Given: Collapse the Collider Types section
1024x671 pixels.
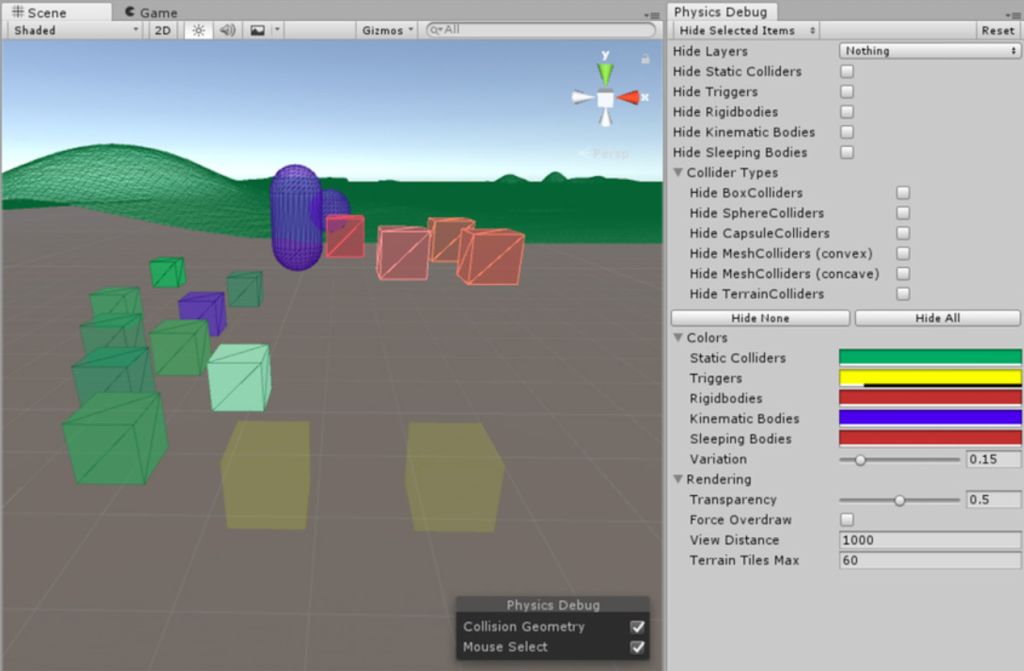Looking at the screenshot, I should (x=679, y=172).
